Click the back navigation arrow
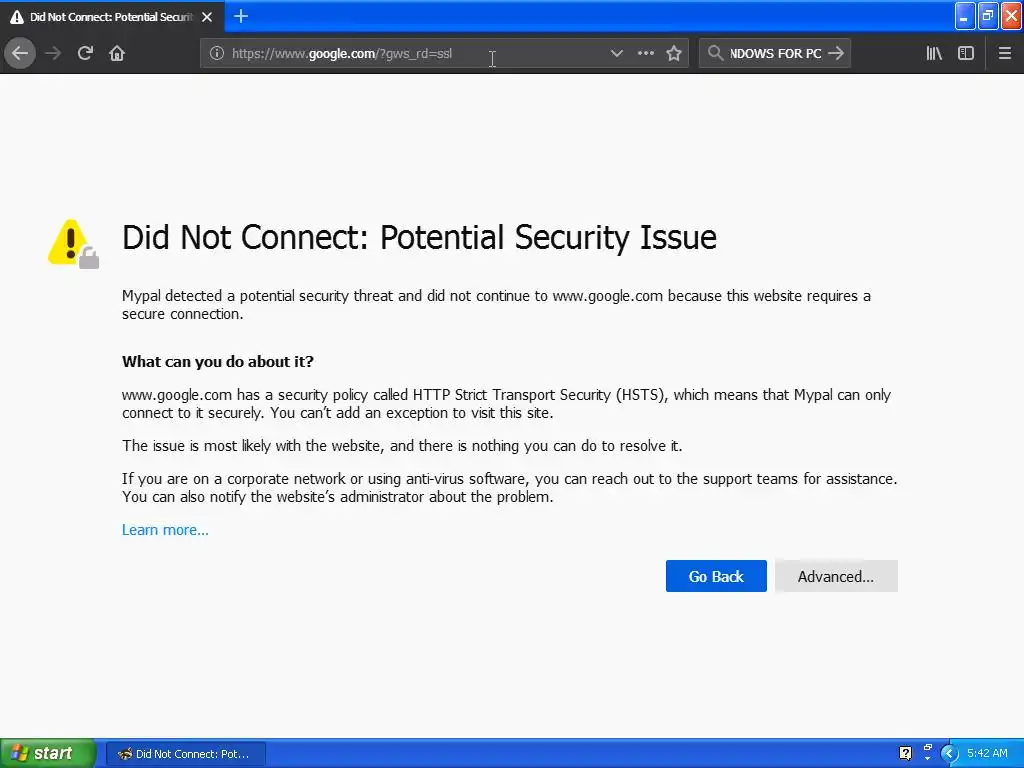1024x768 pixels. point(20,53)
